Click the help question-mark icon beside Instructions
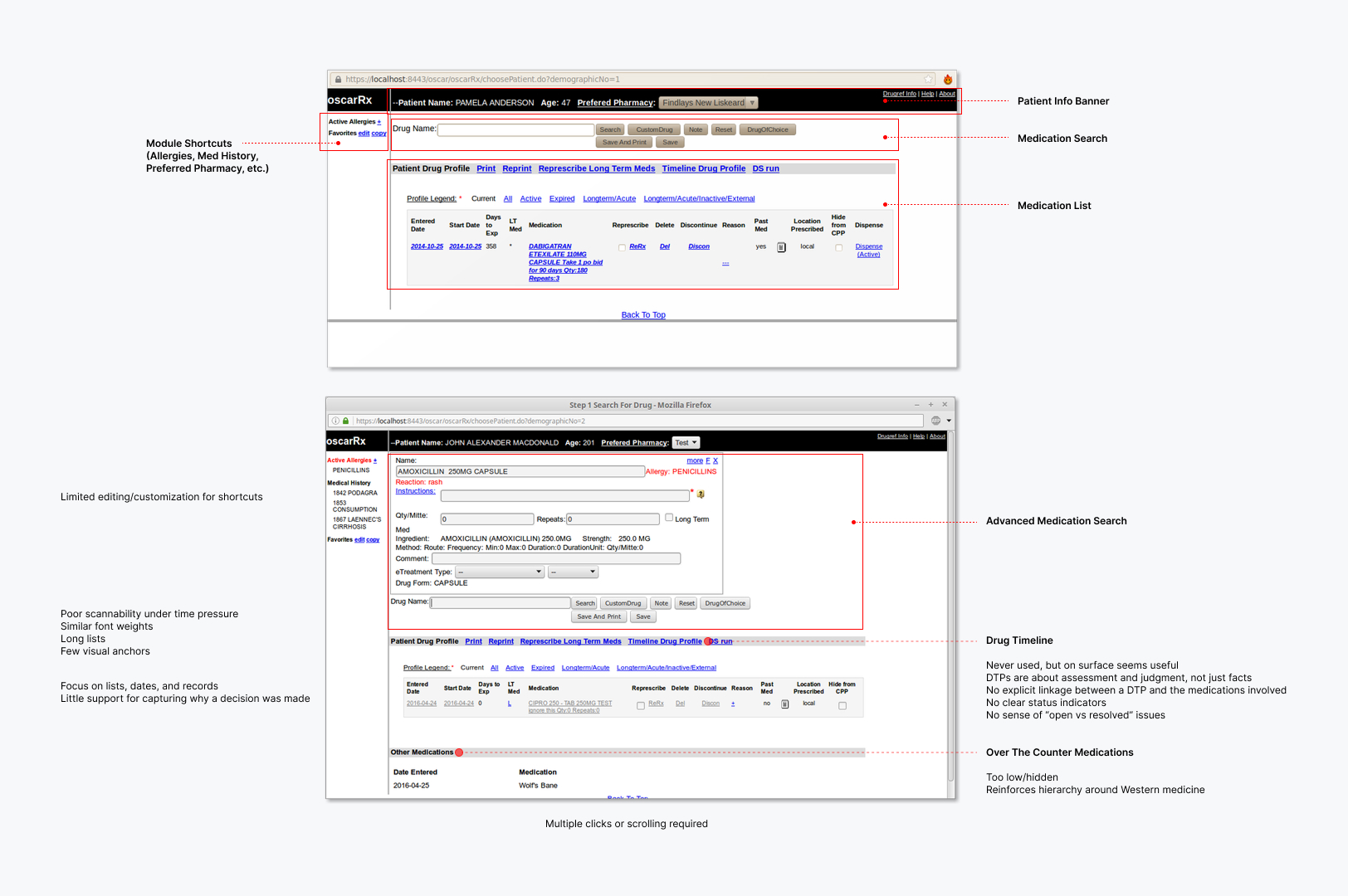Screen dimensions: 1348x896 tap(700, 495)
